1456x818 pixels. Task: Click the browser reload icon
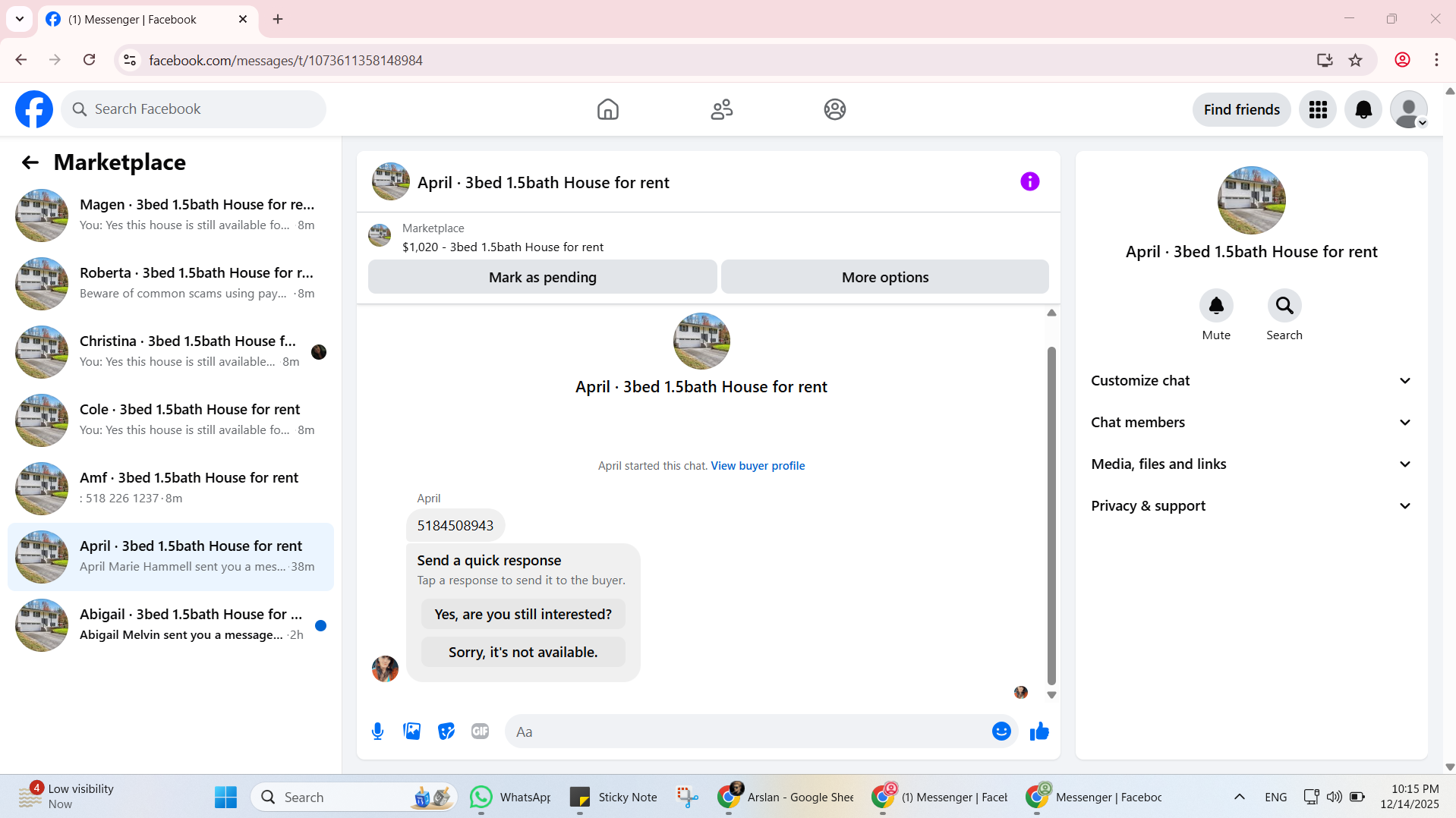(x=89, y=60)
